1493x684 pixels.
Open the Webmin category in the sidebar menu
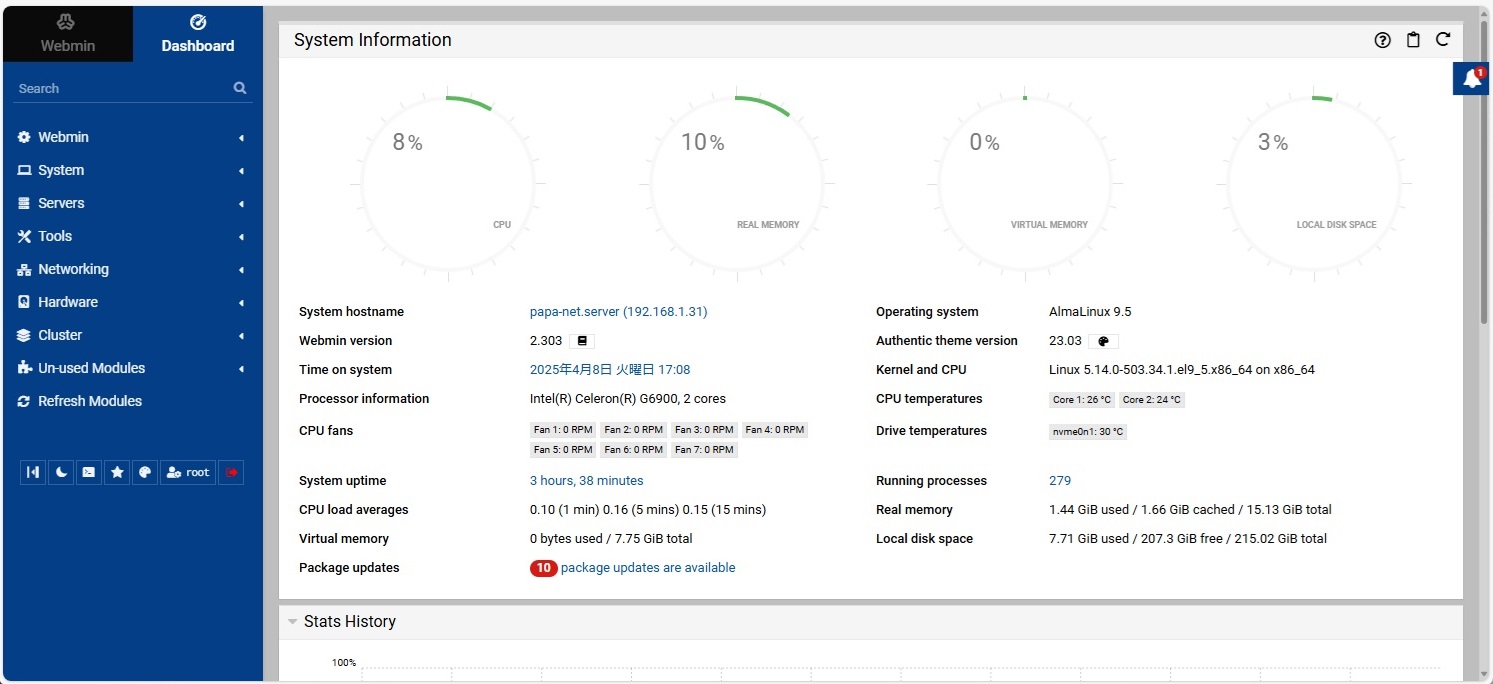point(132,137)
